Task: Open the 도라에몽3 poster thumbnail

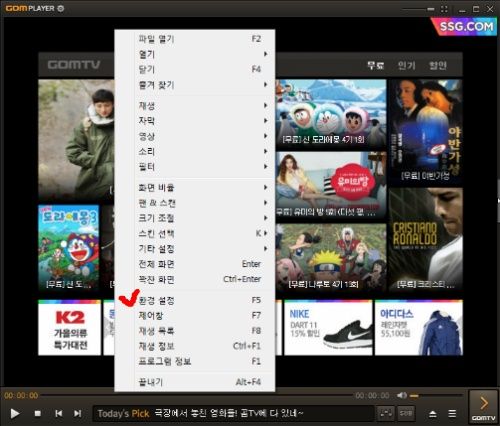Action: click(x=69, y=247)
